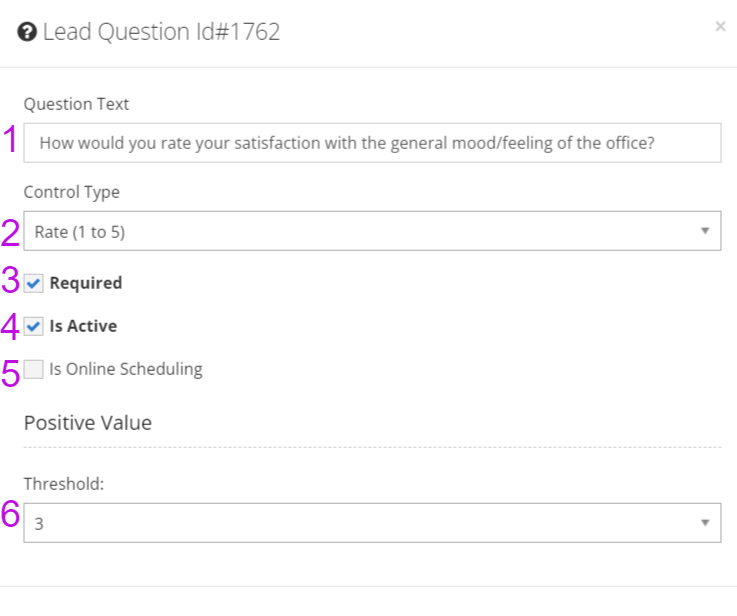
Task: Click the purple number 6 marker
Action: 10,514
